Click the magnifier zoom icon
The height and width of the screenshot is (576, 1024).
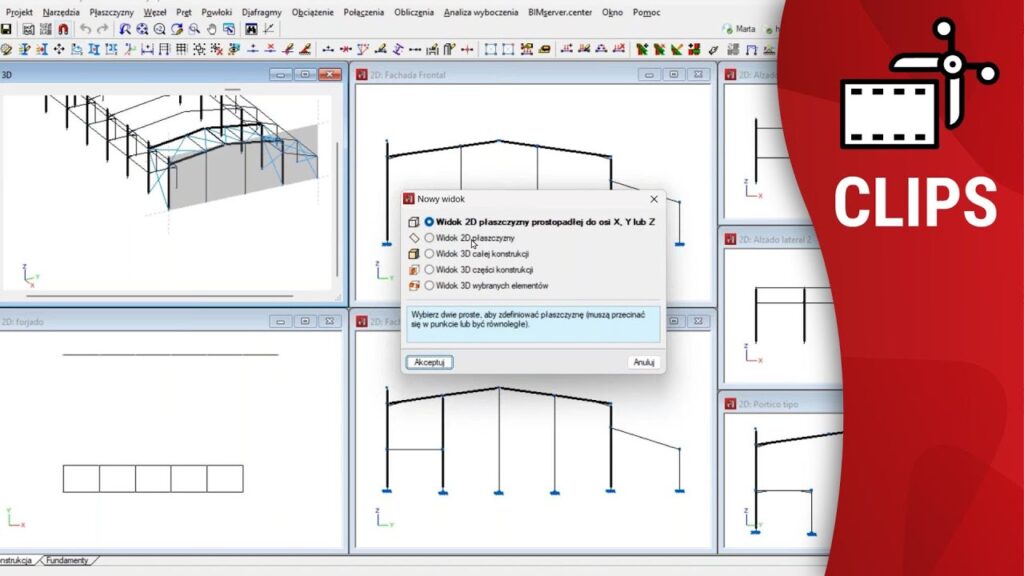coord(193,29)
